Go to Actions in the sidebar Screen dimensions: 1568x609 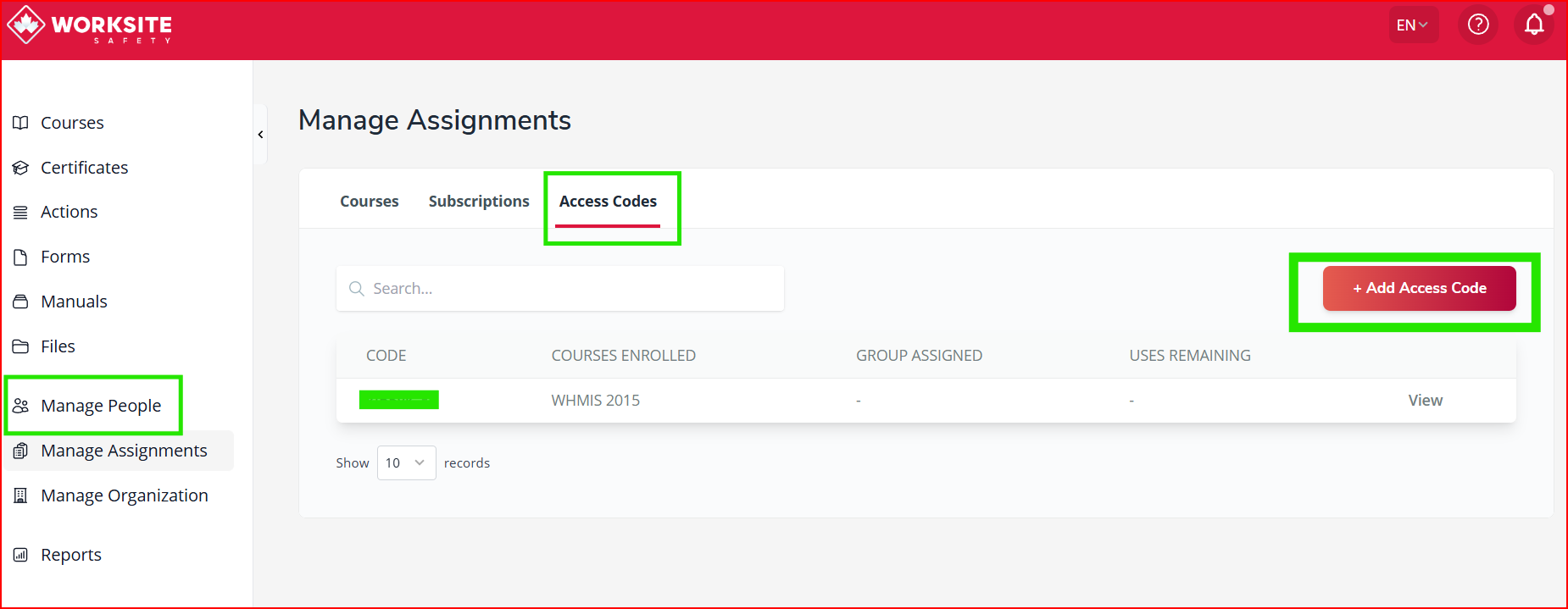point(69,212)
